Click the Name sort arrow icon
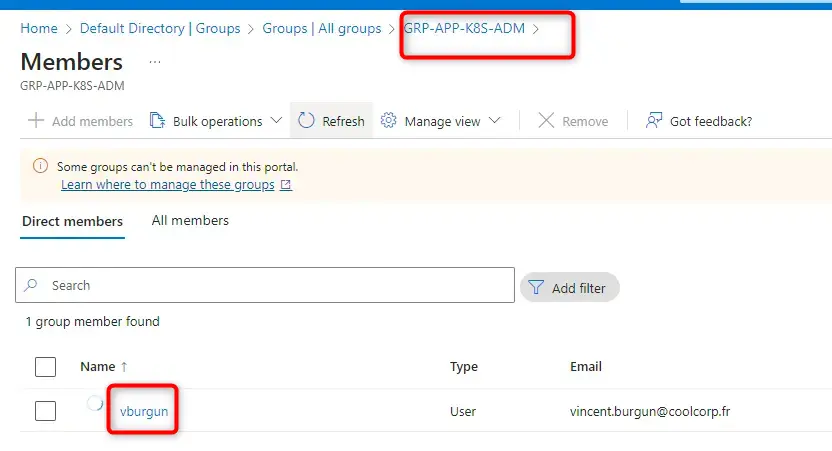832x451 pixels. [124, 367]
